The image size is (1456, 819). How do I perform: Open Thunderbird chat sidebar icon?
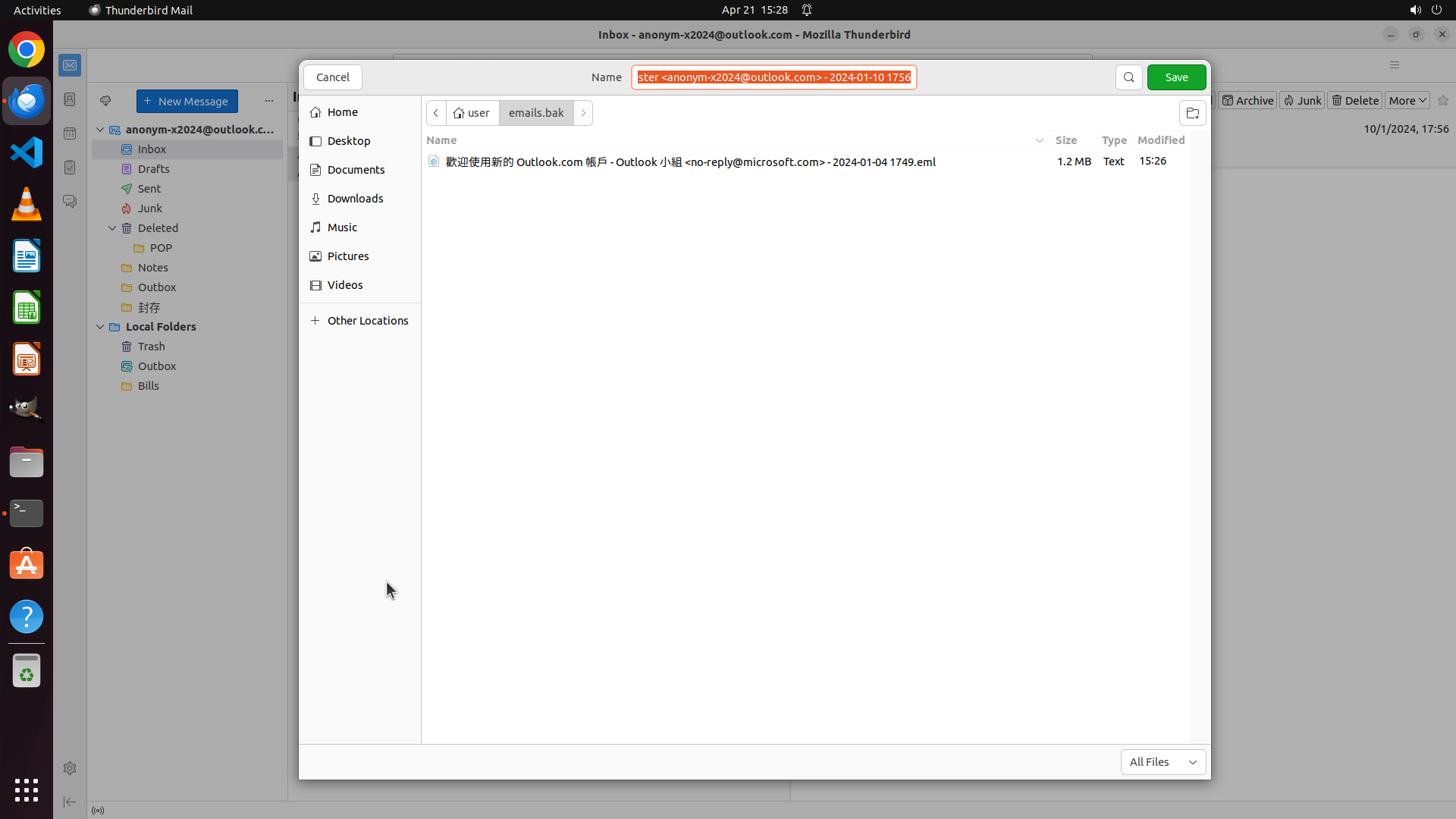coord(70,202)
